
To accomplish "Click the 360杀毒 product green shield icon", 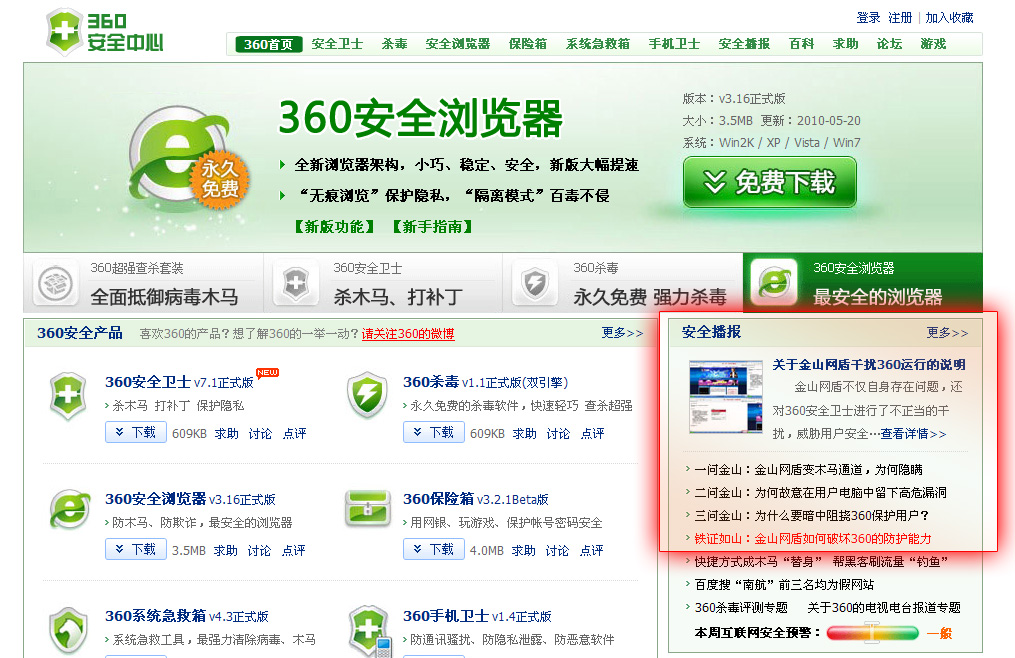I will [x=367, y=394].
